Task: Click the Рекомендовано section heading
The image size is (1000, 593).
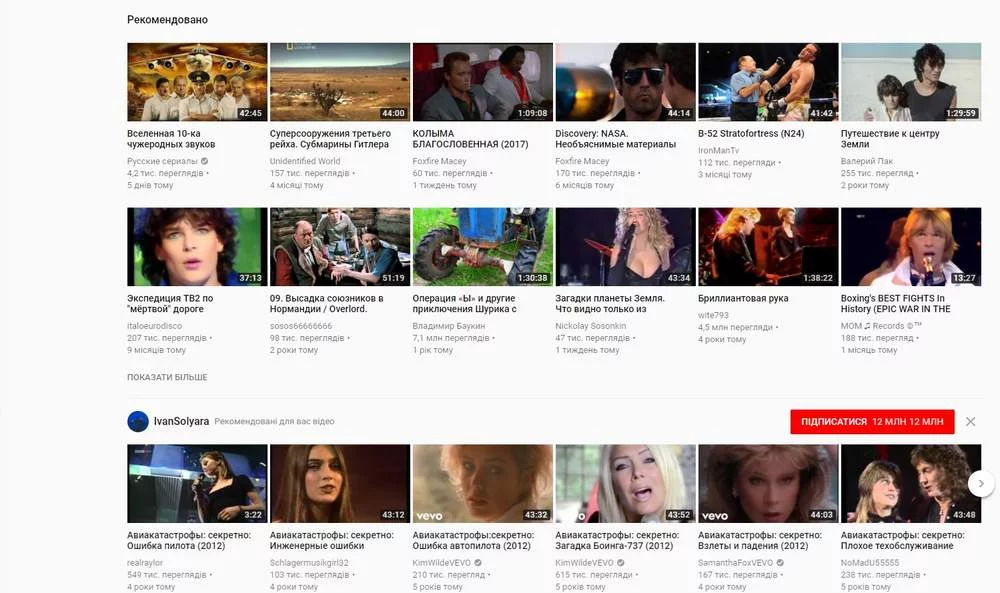Action: click(x=167, y=20)
